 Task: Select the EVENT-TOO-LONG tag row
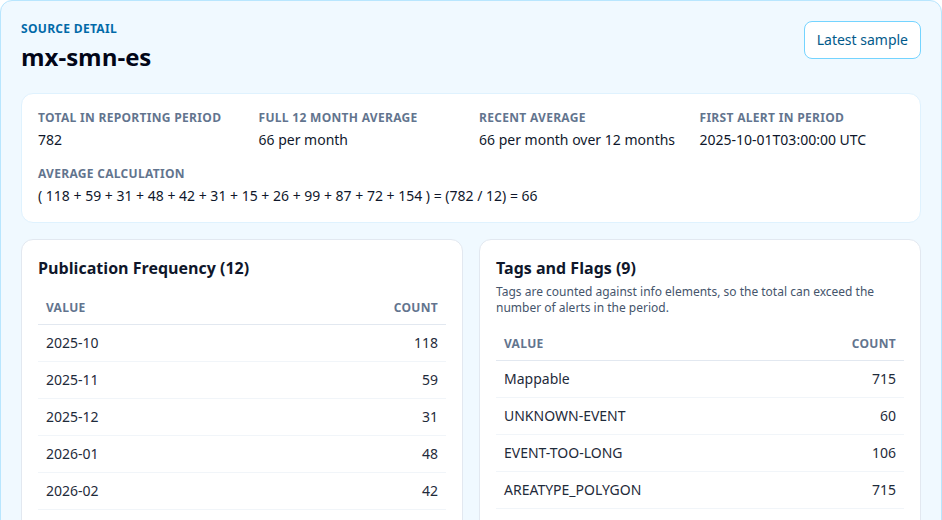700,453
